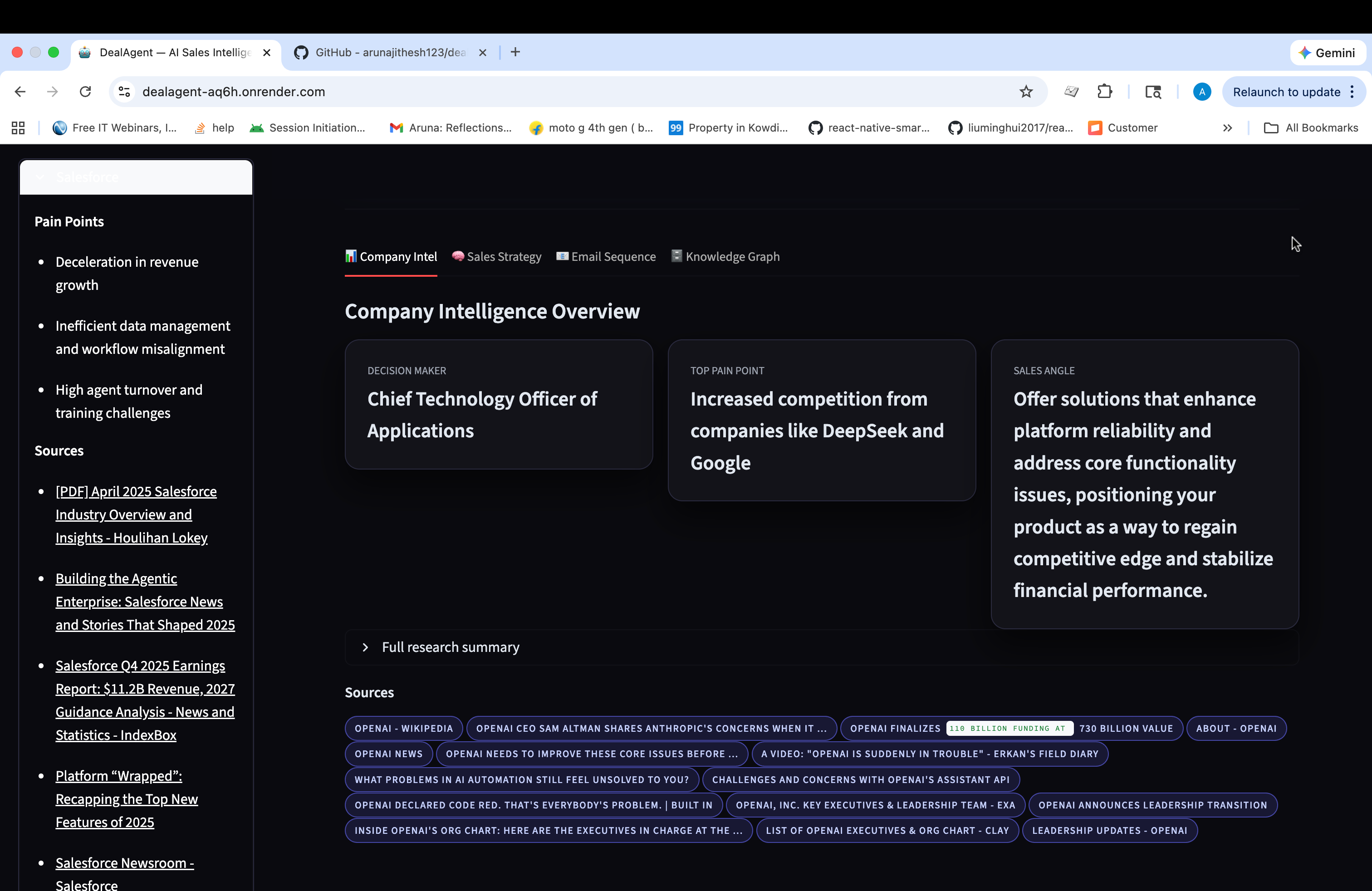The height and width of the screenshot is (891, 1372).
Task: Click the bookmark star icon
Action: pos(1025,92)
